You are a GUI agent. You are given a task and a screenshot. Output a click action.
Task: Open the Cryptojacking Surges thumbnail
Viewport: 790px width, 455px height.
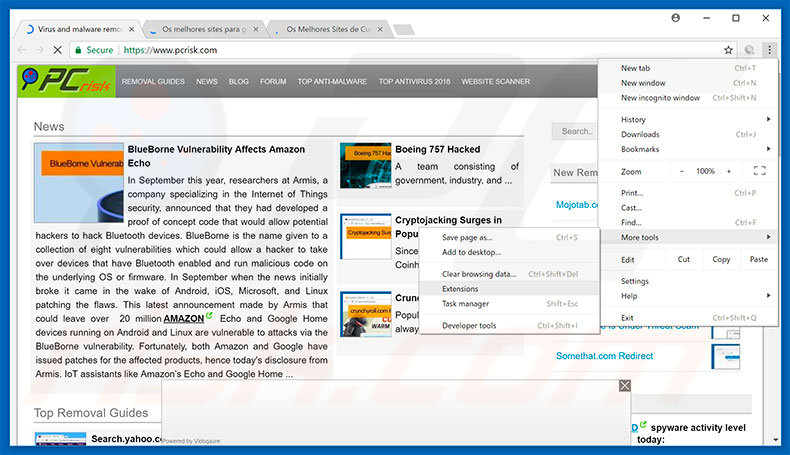365,236
